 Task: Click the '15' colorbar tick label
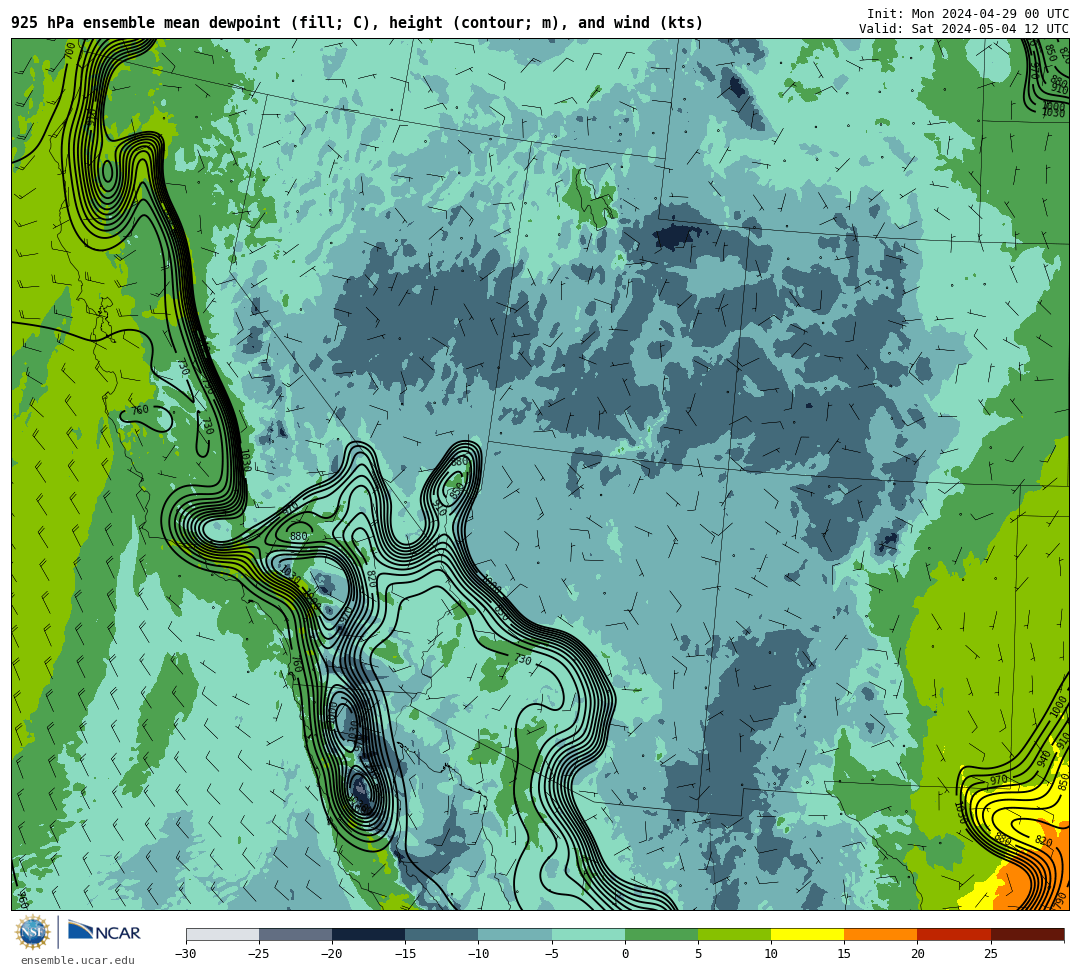[x=844, y=954]
